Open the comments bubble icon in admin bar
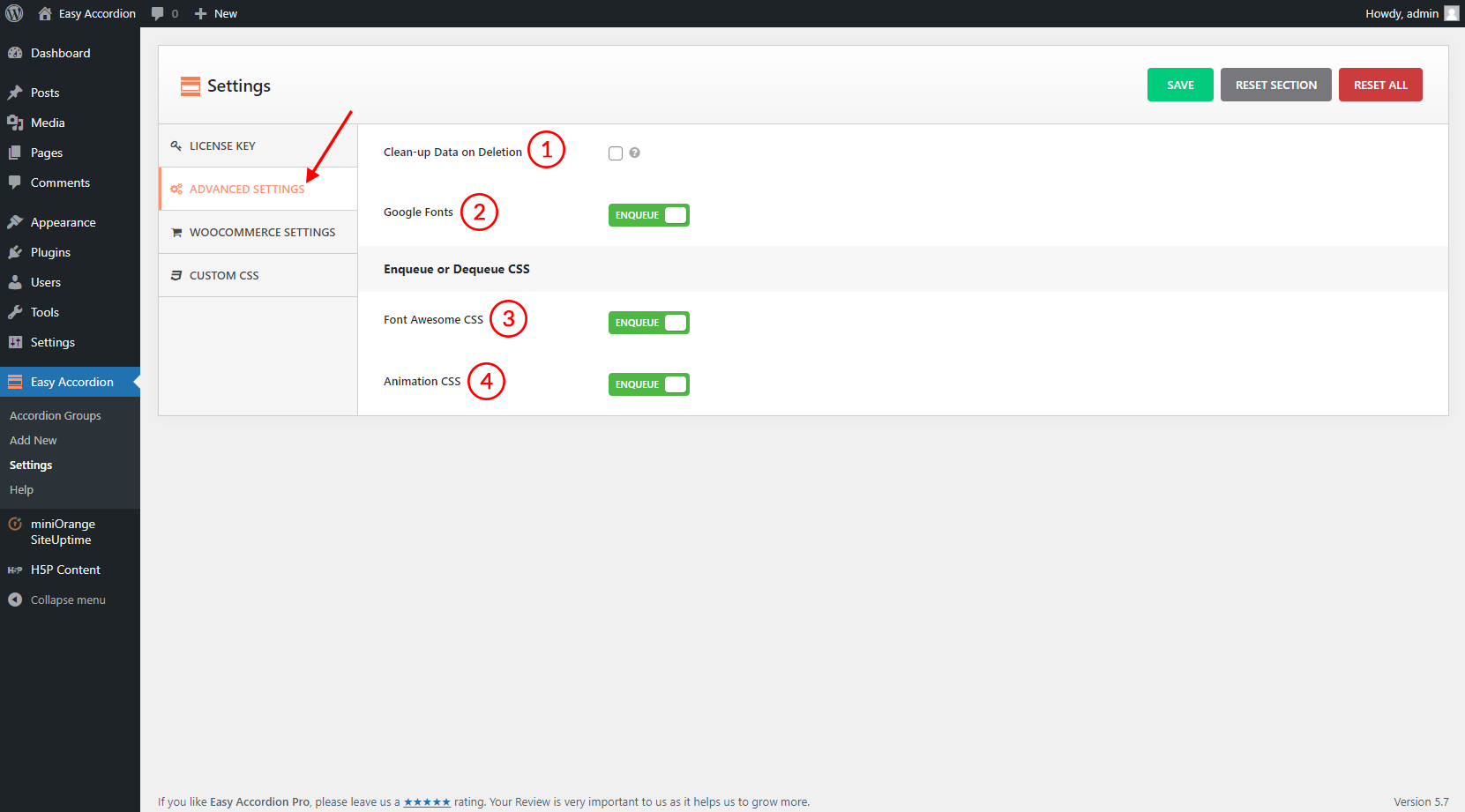1465x812 pixels. pos(158,13)
